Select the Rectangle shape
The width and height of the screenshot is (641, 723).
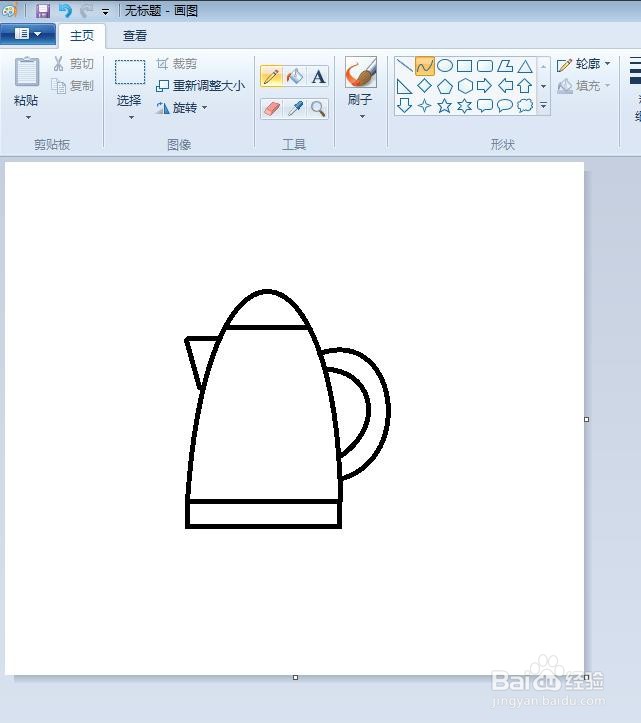point(464,66)
